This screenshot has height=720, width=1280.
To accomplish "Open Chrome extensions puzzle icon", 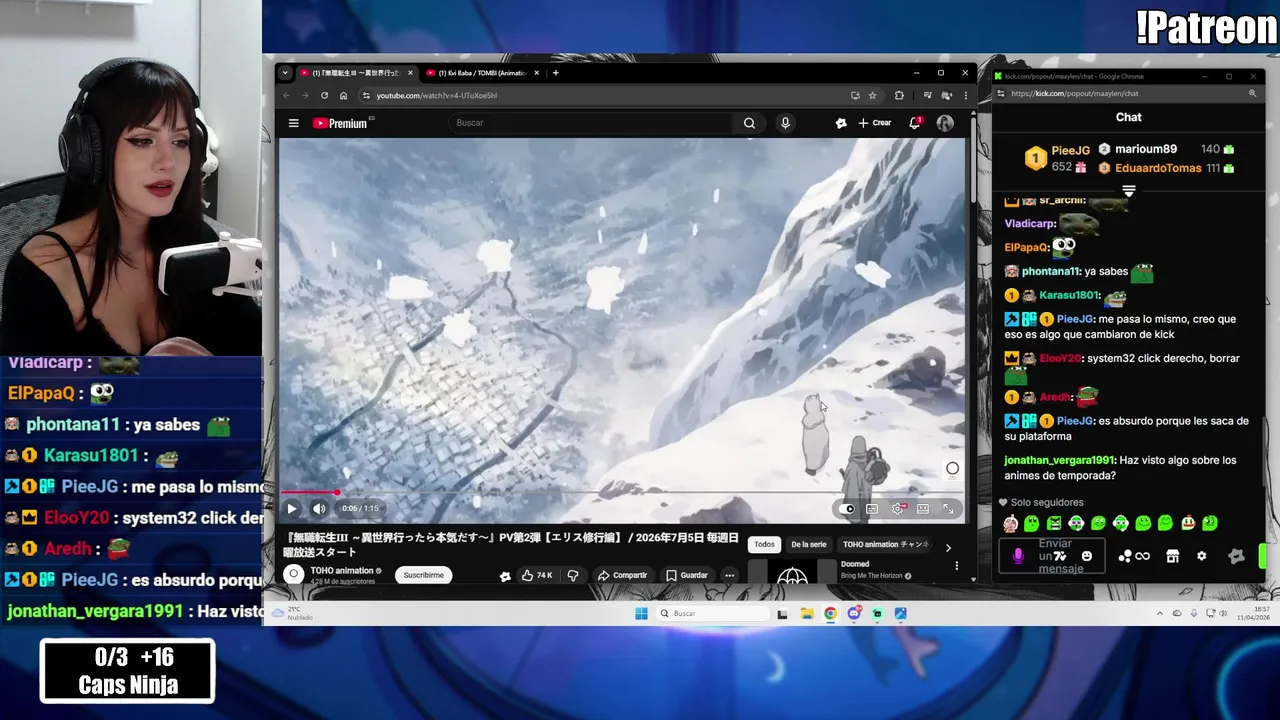I will coord(899,95).
